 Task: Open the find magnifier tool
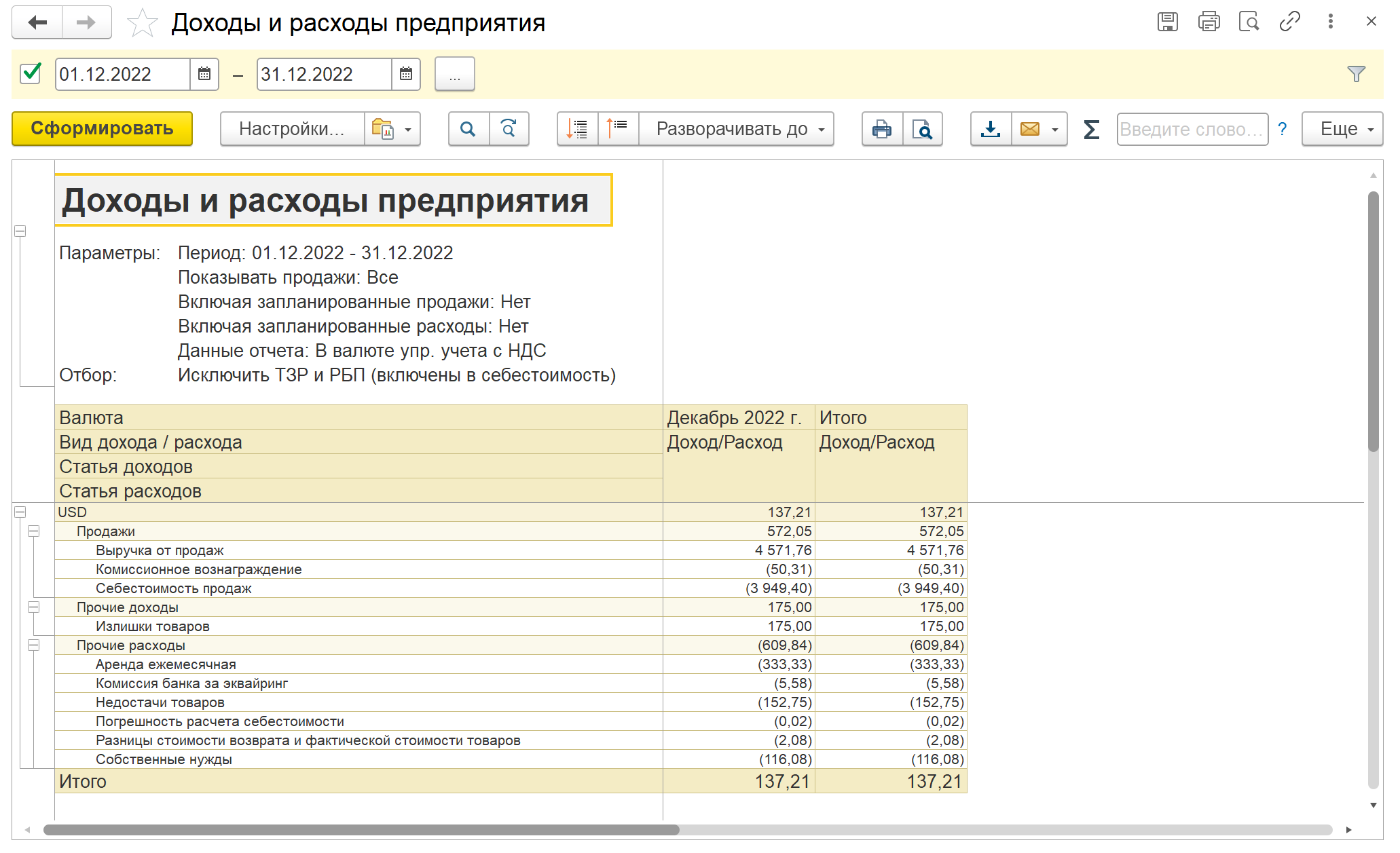pyautogui.click(x=468, y=129)
